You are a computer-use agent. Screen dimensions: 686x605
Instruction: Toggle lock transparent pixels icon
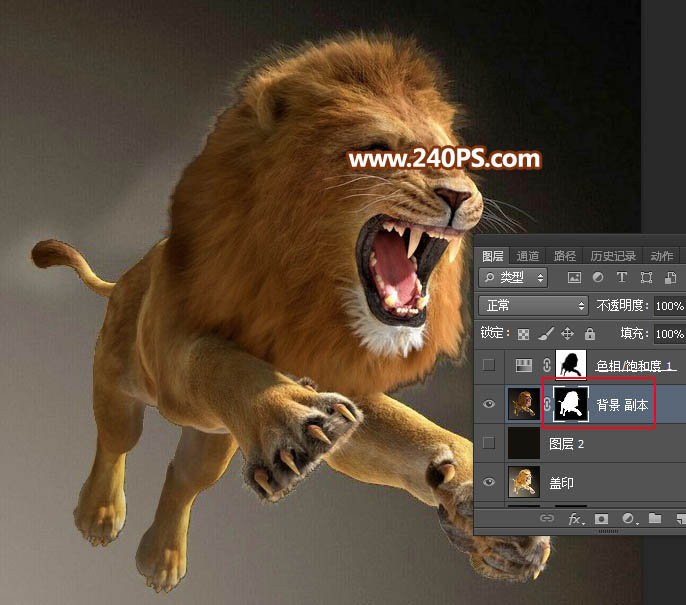point(523,334)
